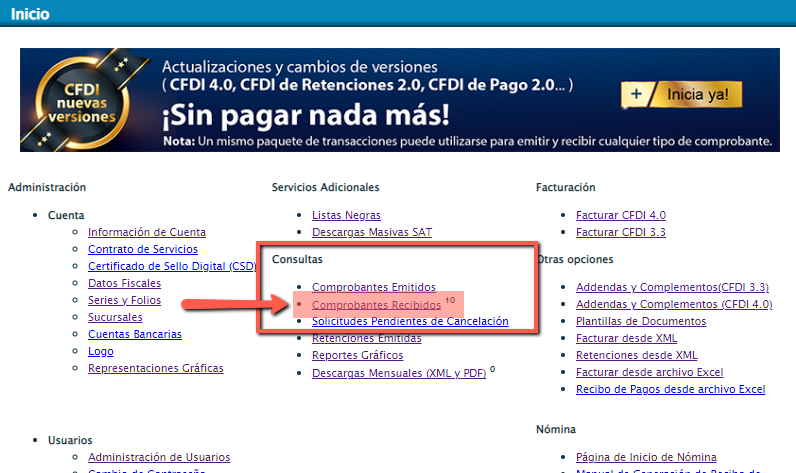This screenshot has height=473, width=796.
Task: Open Cuentas Bancarias link
Action: point(135,334)
